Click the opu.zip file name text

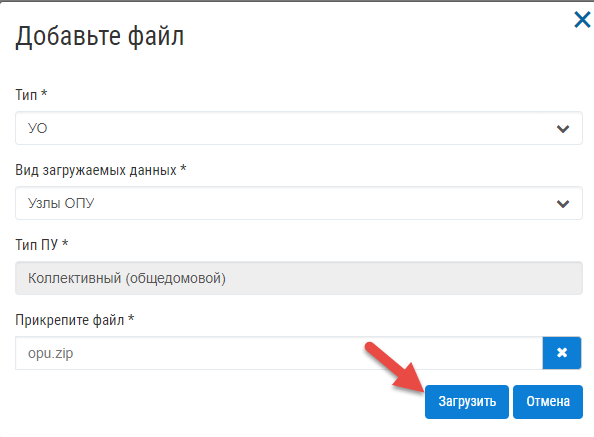tap(50, 354)
